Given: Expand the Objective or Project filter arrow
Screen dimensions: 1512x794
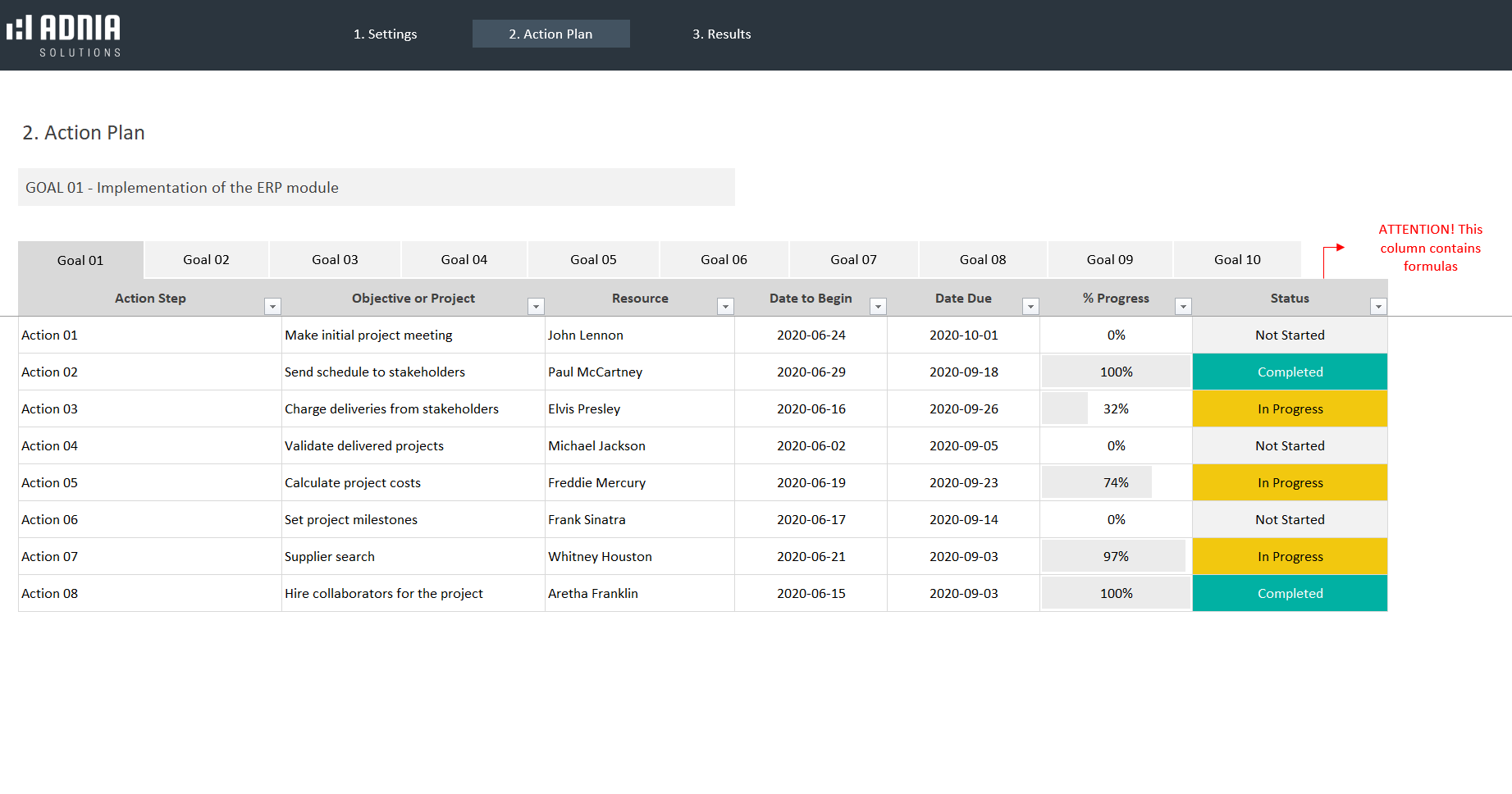Looking at the screenshot, I should pyautogui.click(x=536, y=307).
